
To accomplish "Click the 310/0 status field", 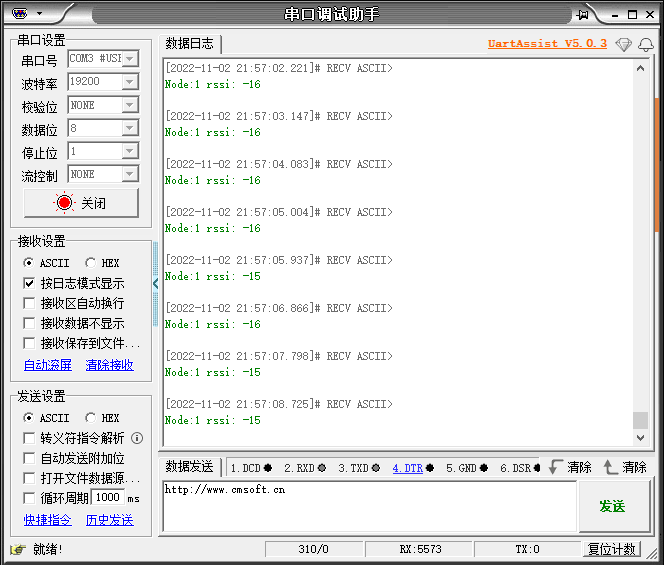I will point(313,549).
